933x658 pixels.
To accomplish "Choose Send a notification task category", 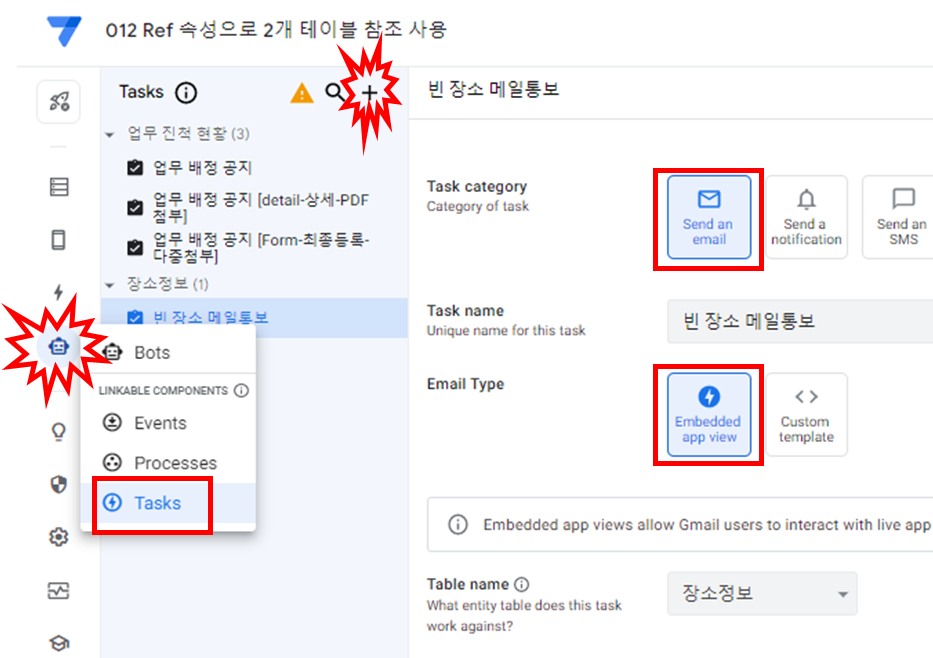I will 806,217.
